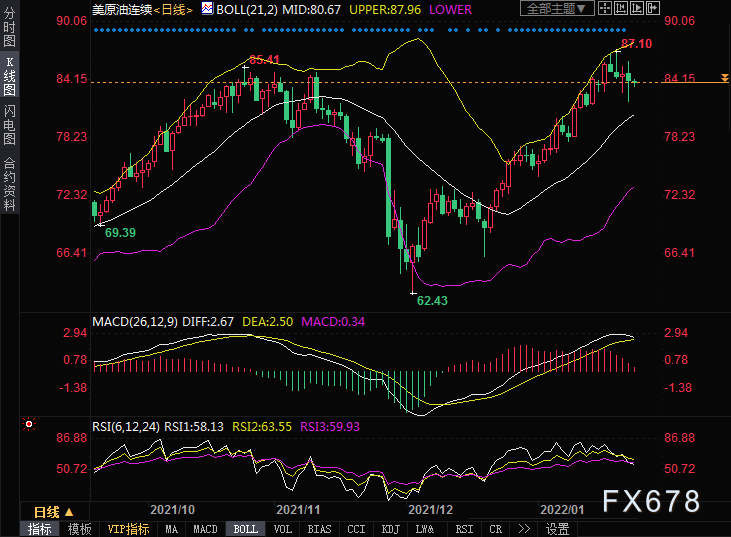Viewport: 731px width, 537px height.
Task: Click the left-axis 86.88 RSI level
Action: tap(72, 438)
